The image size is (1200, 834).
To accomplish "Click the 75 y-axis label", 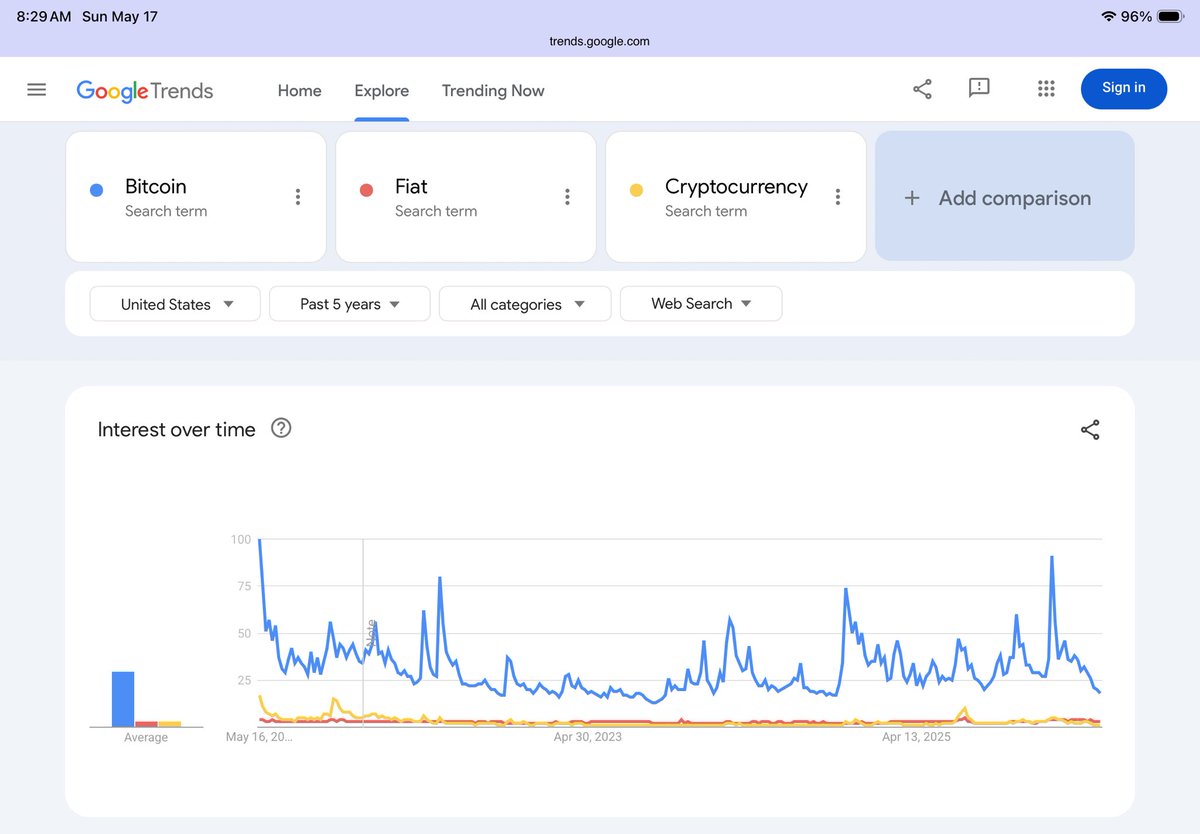I will 244,586.
